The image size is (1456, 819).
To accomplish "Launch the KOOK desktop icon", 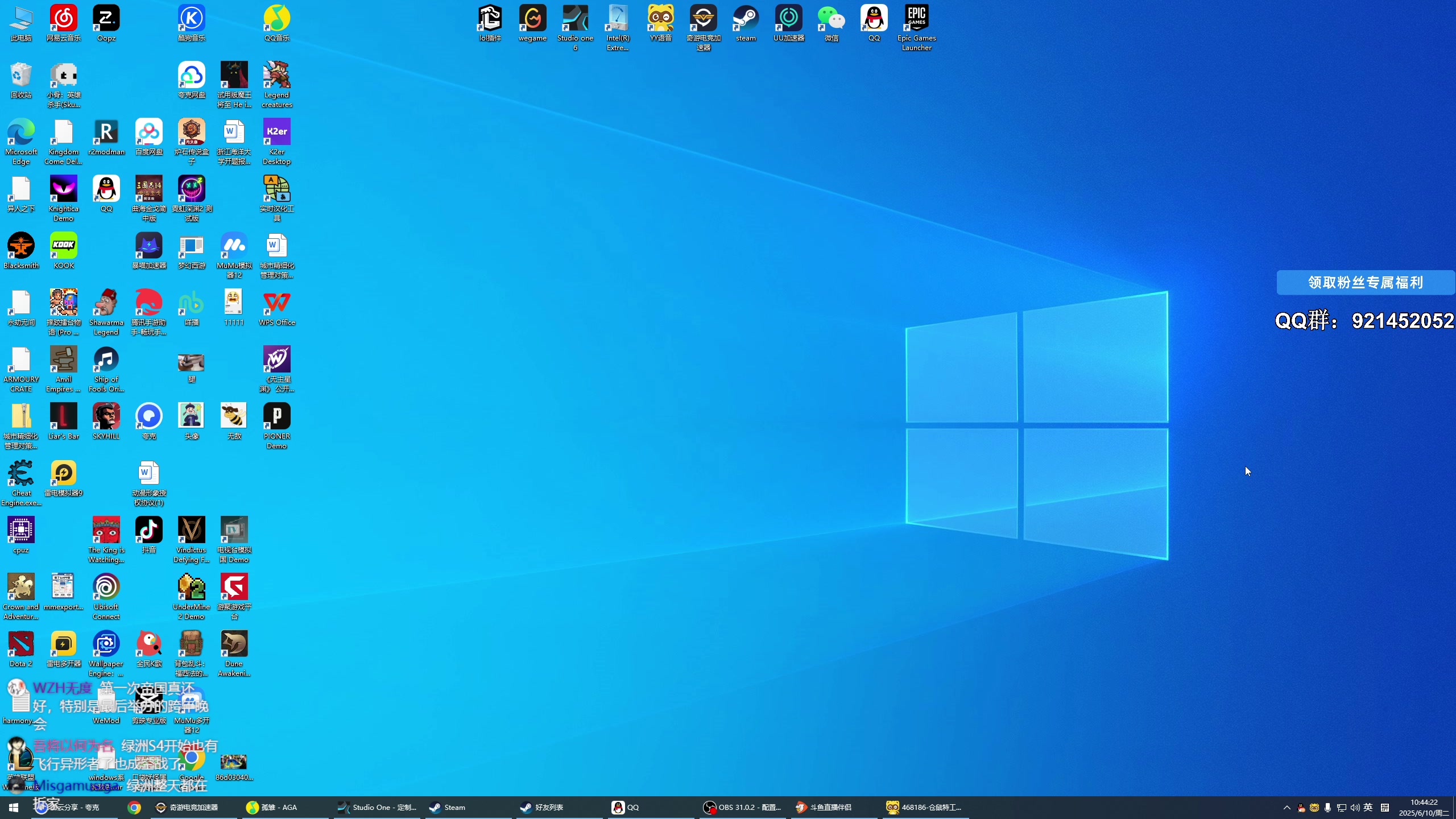I will (x=64, y=251).
